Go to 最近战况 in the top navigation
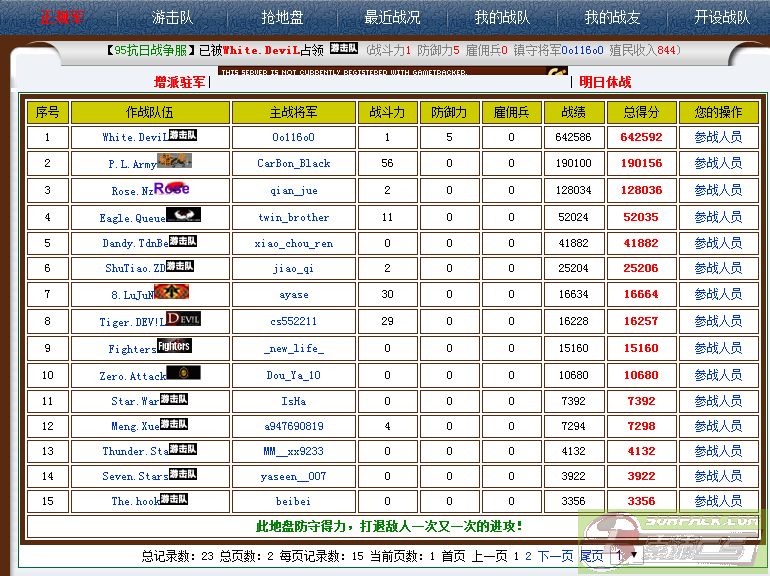The height and width of the screenshot is (576, 770). tap(392, 17)
